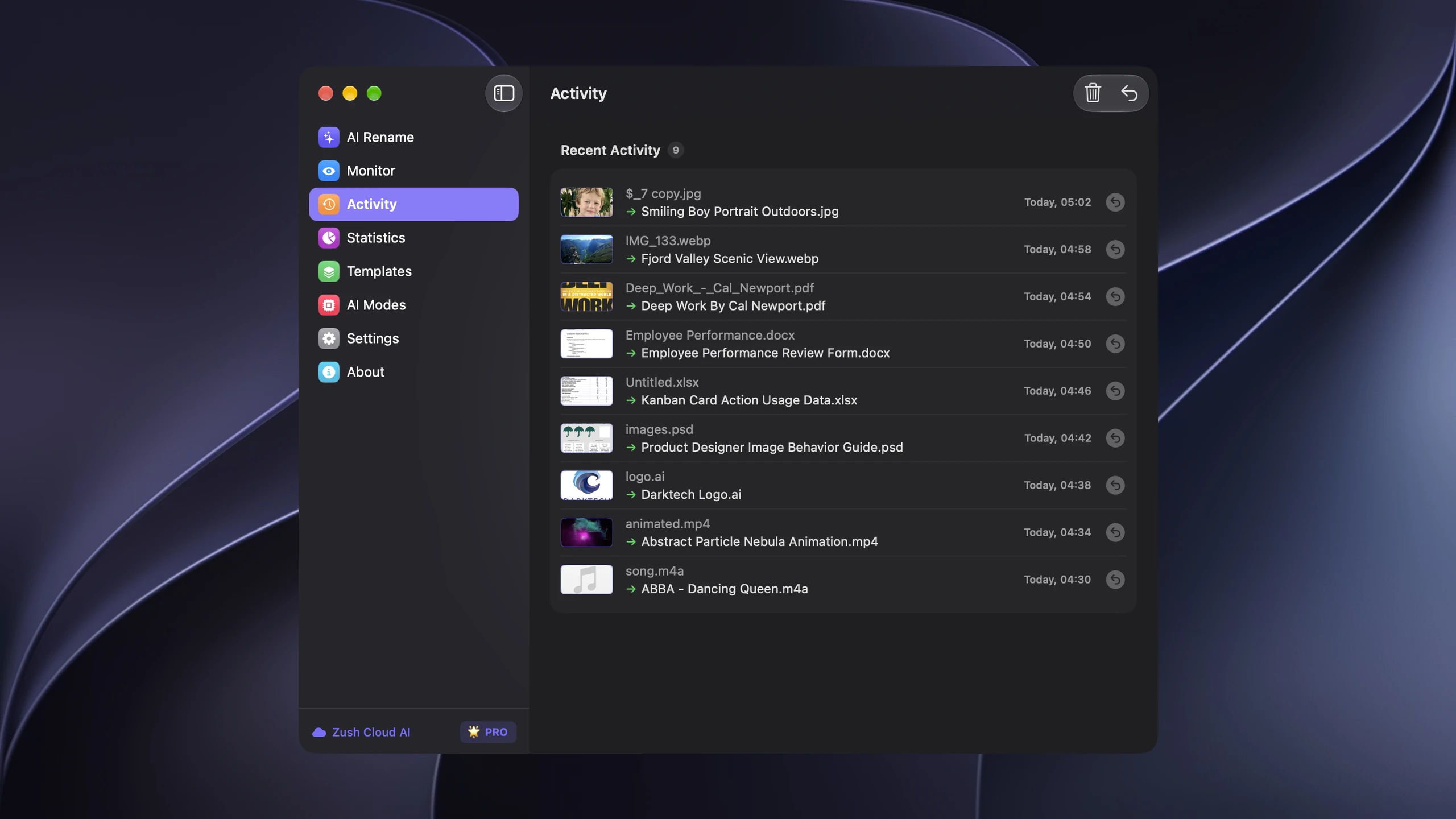Click the Deep Work book cover thumbnail
This screenshot has width=1456, height=819.
[x=586, y=297]
